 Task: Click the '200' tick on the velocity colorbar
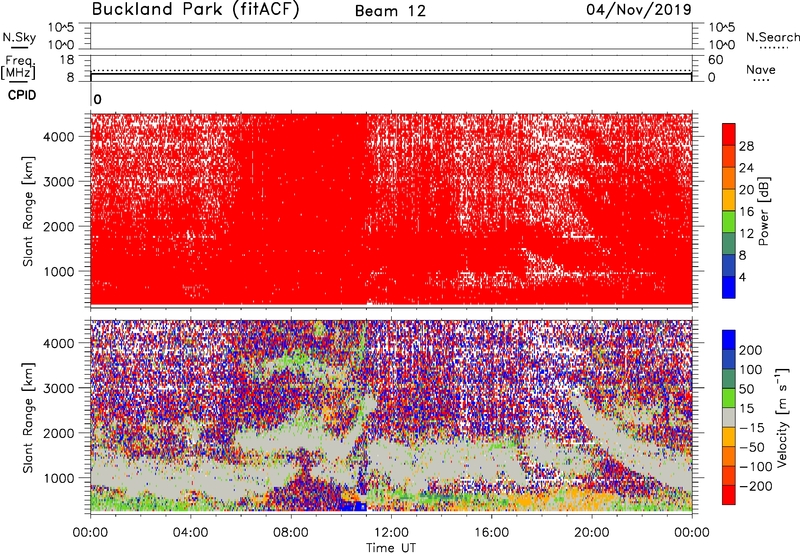751,350
